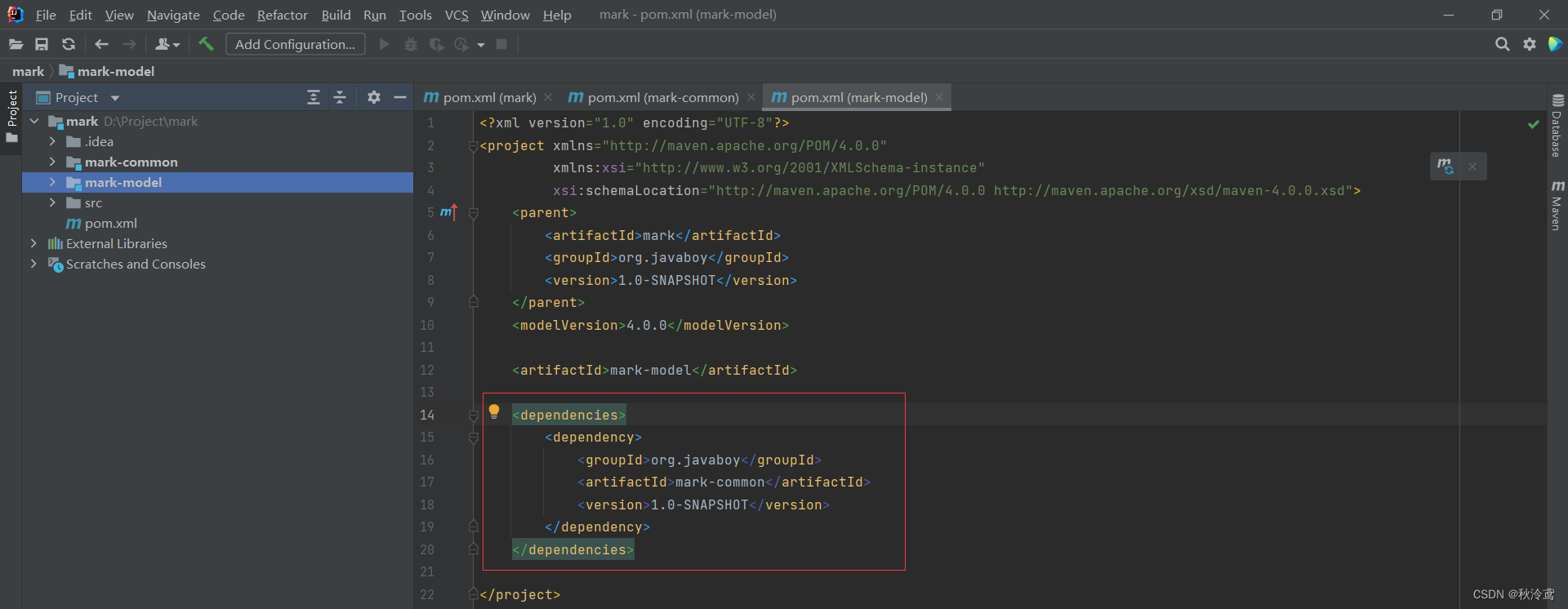Switch to pom.xml (mark-common) tab
The image size is (1568, 609).
(x=663, y=97)
